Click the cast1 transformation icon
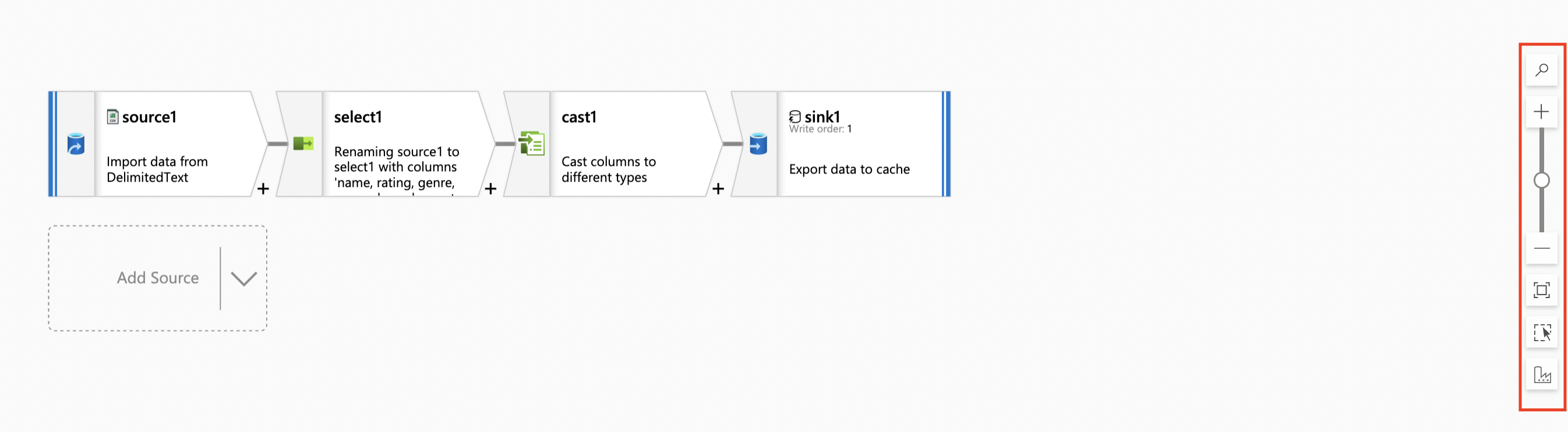The width and height of the screenshot is (1568, 432). pyautogui.click(x=531, y=144)
